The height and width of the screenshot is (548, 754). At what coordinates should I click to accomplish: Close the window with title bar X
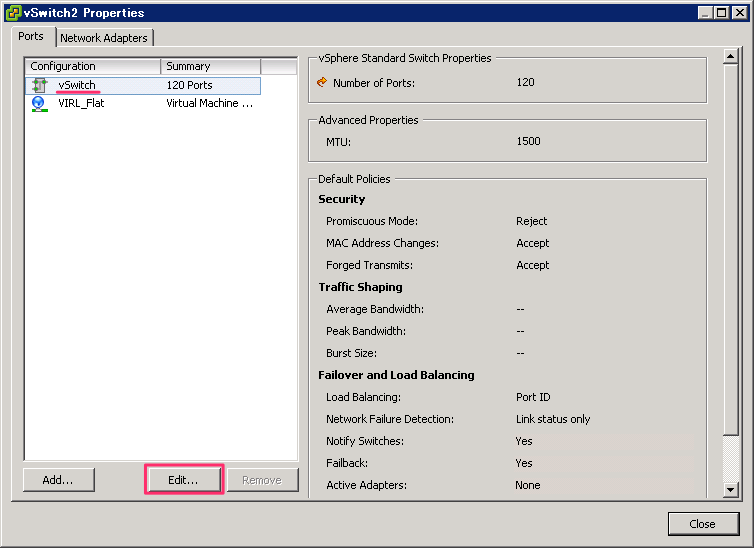pos(740,12)
